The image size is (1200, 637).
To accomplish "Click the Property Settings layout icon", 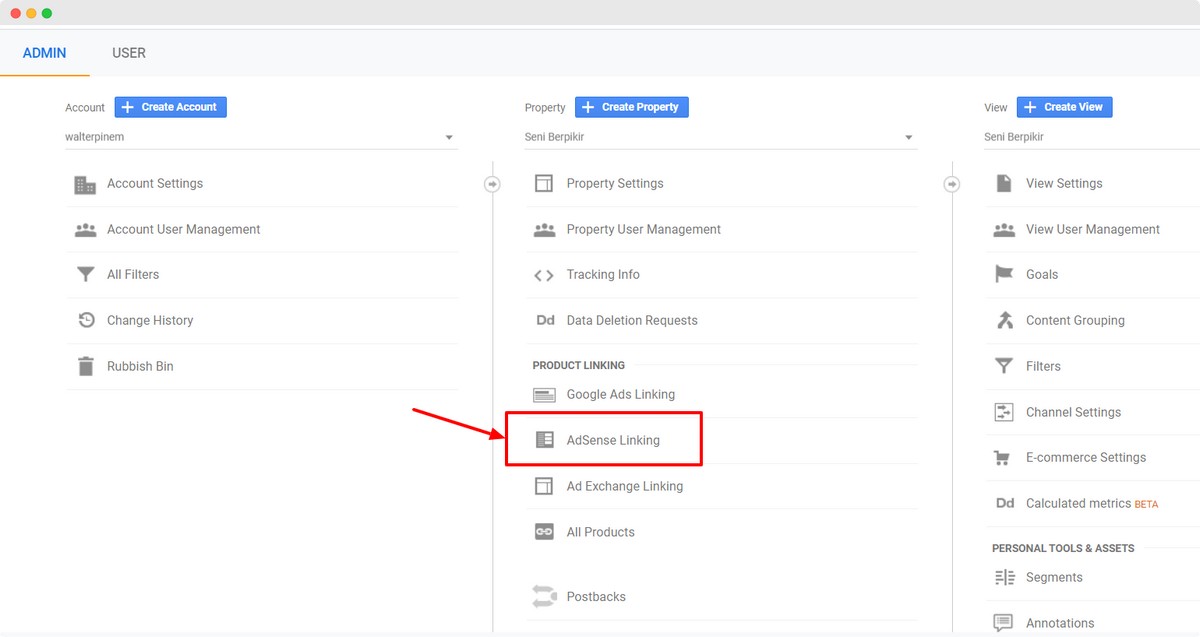I will 544,184.
